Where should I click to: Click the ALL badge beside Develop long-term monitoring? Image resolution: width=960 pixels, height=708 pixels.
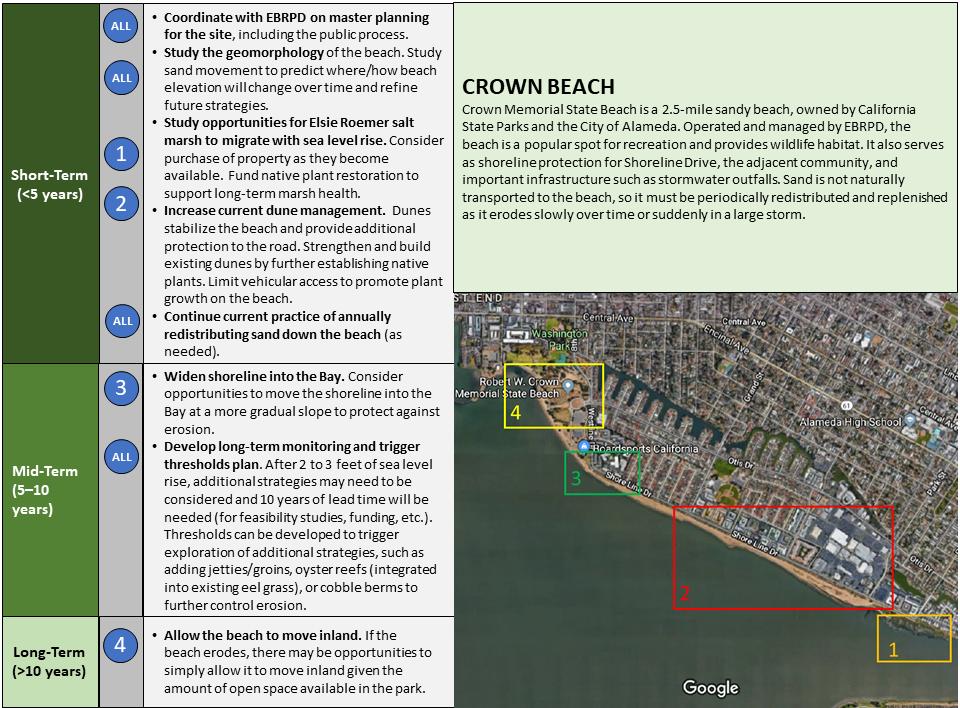[x=121, y=457]
